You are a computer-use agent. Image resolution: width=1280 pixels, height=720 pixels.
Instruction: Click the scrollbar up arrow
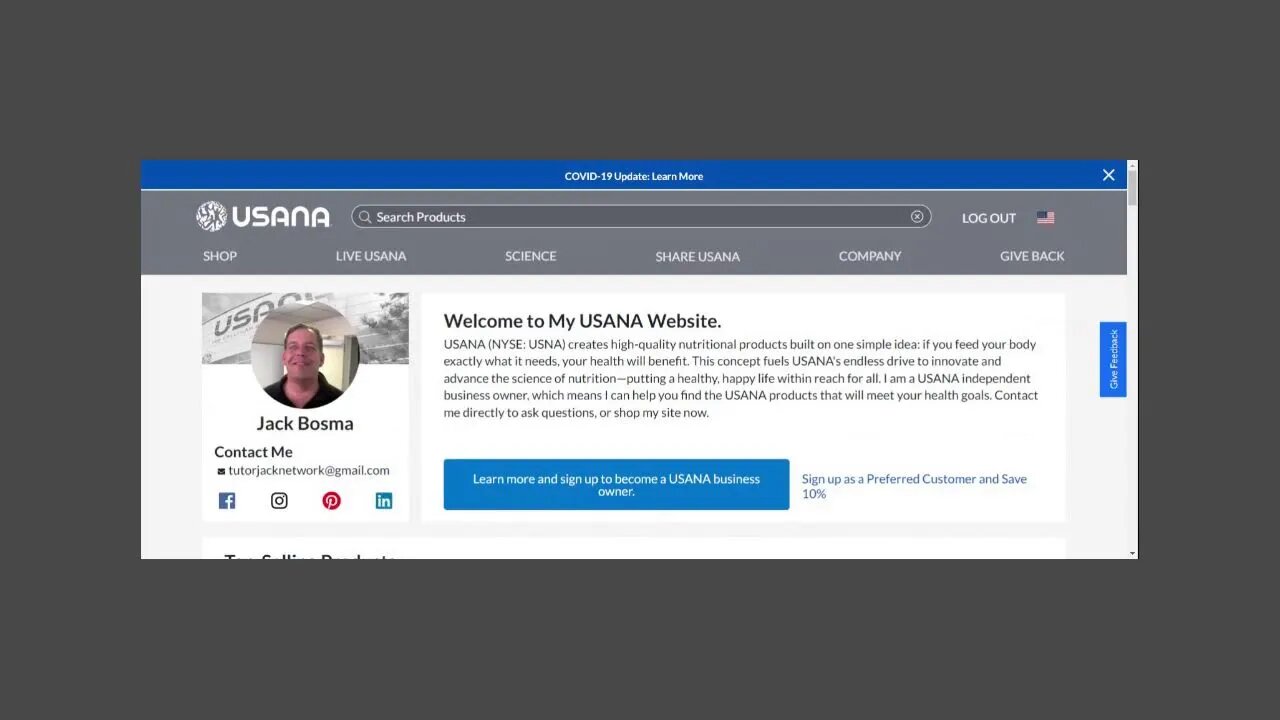coord(1132,165)
